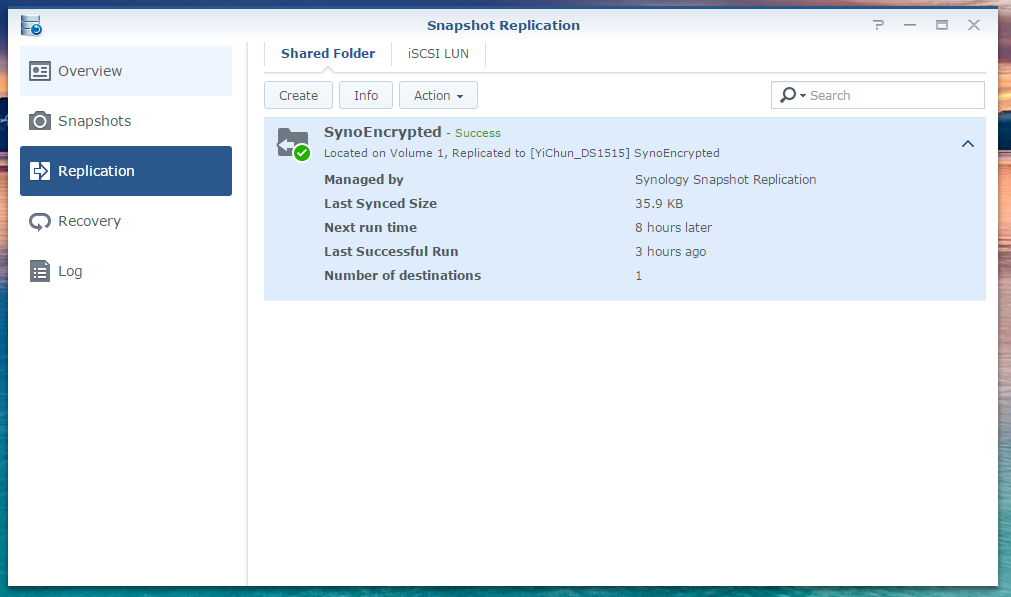Viewport: 1011px width, 597px height.
Task: Collapse the SynoEncrypted details chevron
Action: coord(968,144)
